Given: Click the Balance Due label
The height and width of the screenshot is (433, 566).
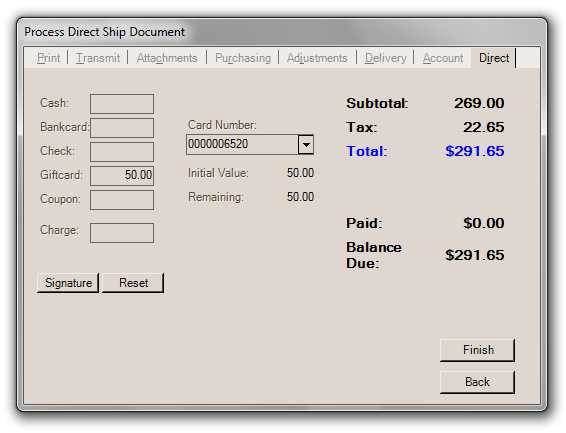Looking at the screenshot, I should 374,255.
